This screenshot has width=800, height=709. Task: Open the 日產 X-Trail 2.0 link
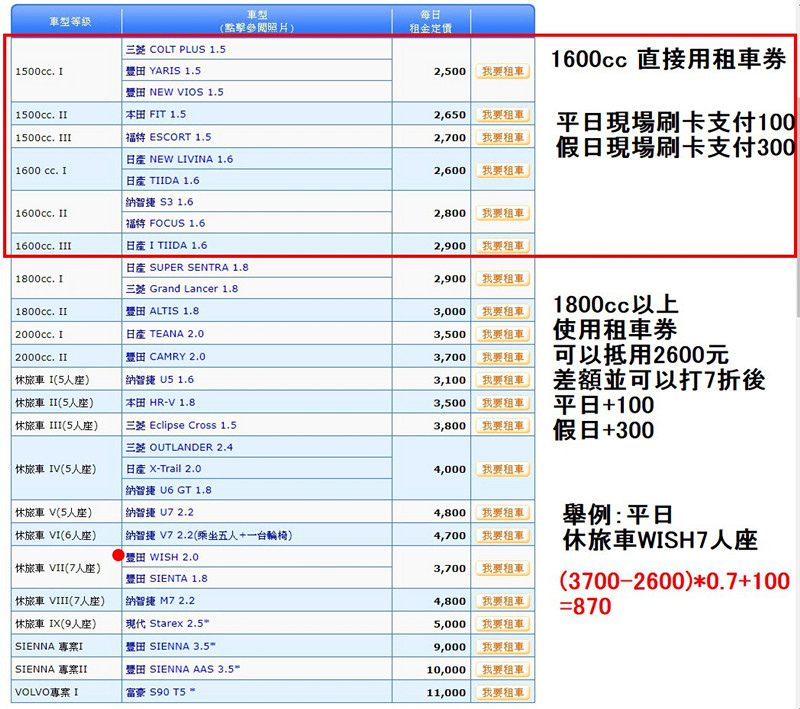pyautogui.click(x=163, y=469)
